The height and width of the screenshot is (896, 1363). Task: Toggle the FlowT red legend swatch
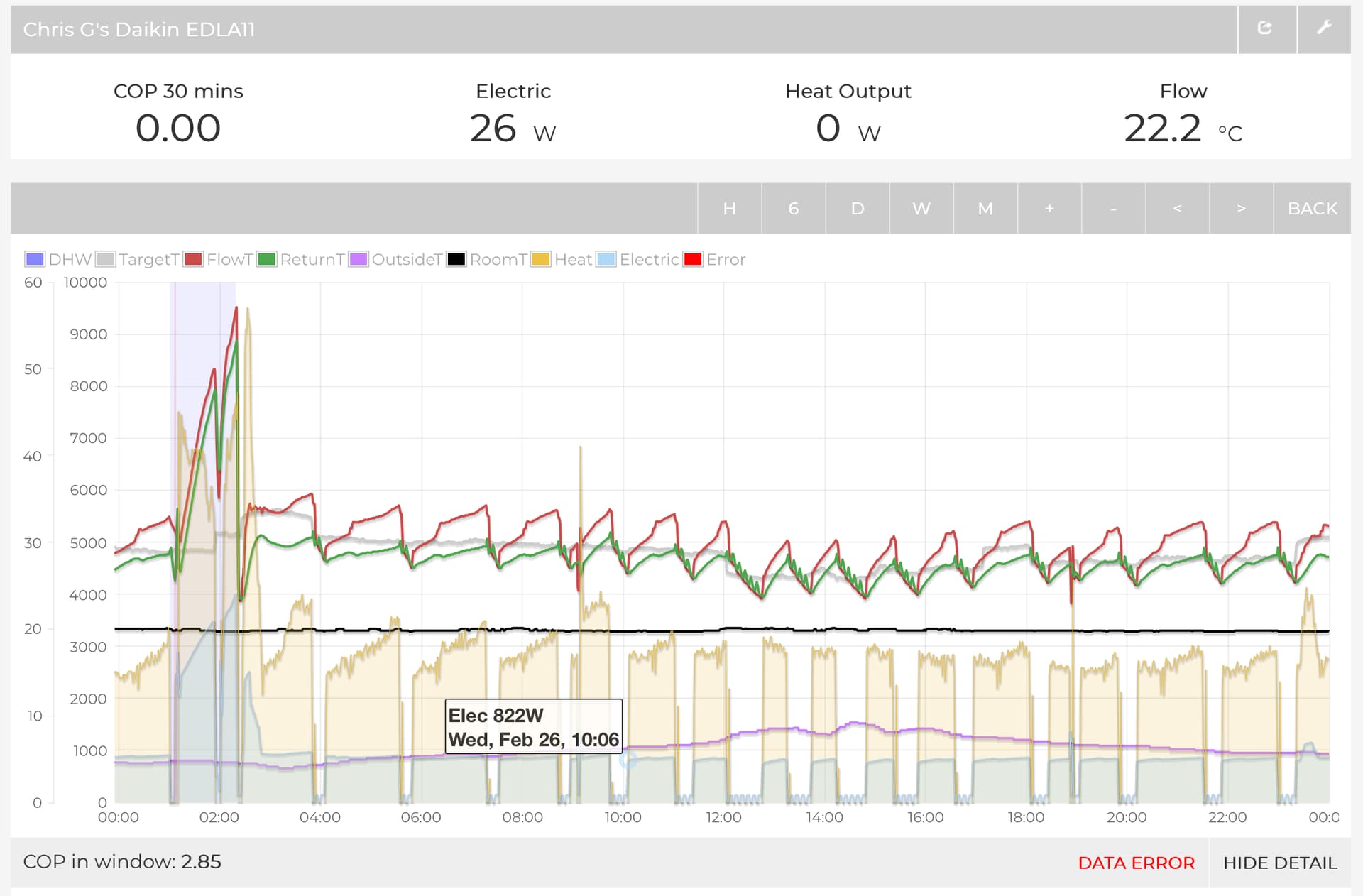coord(193,259)
